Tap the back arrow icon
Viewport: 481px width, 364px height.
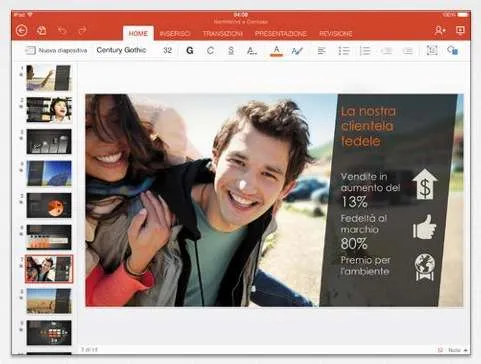22,31
